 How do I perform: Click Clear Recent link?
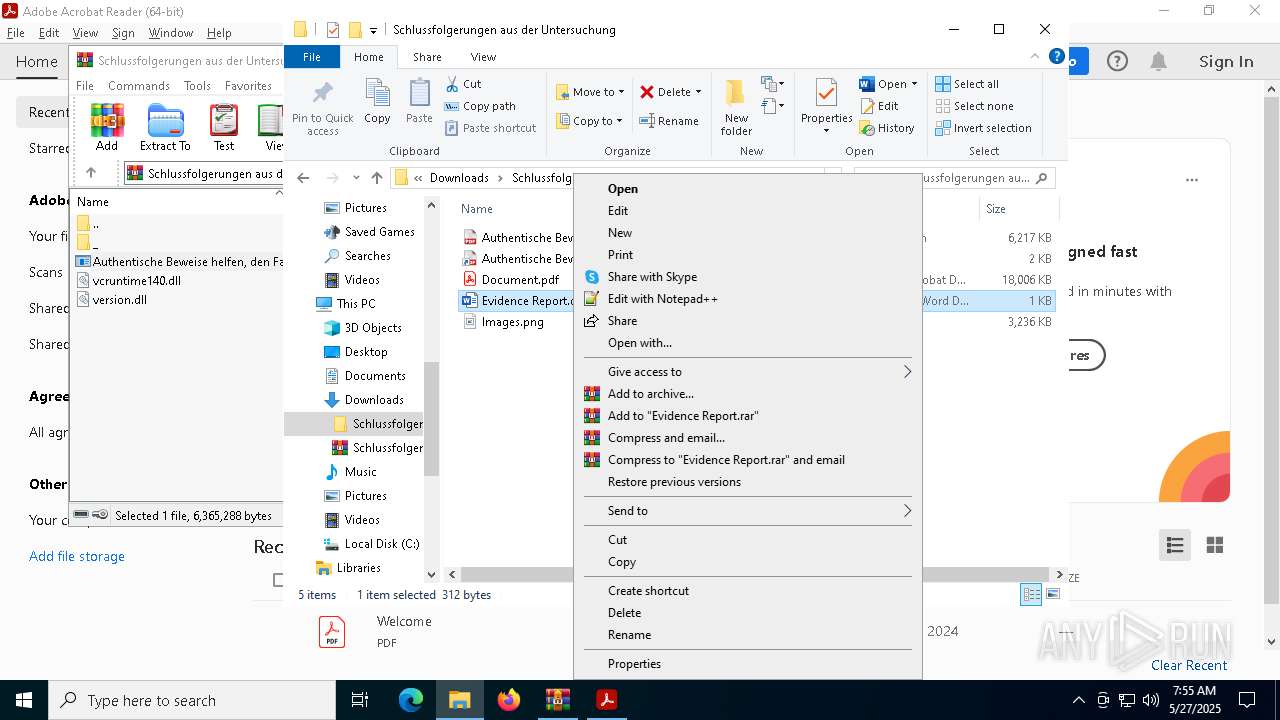tap(1189, 665)
